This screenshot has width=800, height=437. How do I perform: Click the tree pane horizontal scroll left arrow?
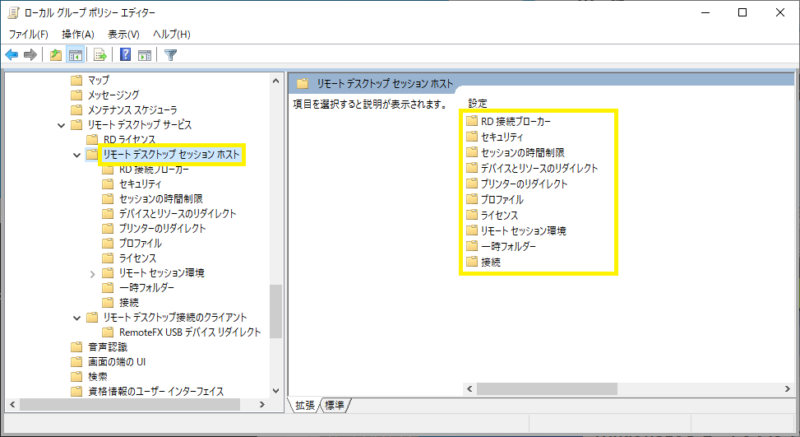(13, 404)
